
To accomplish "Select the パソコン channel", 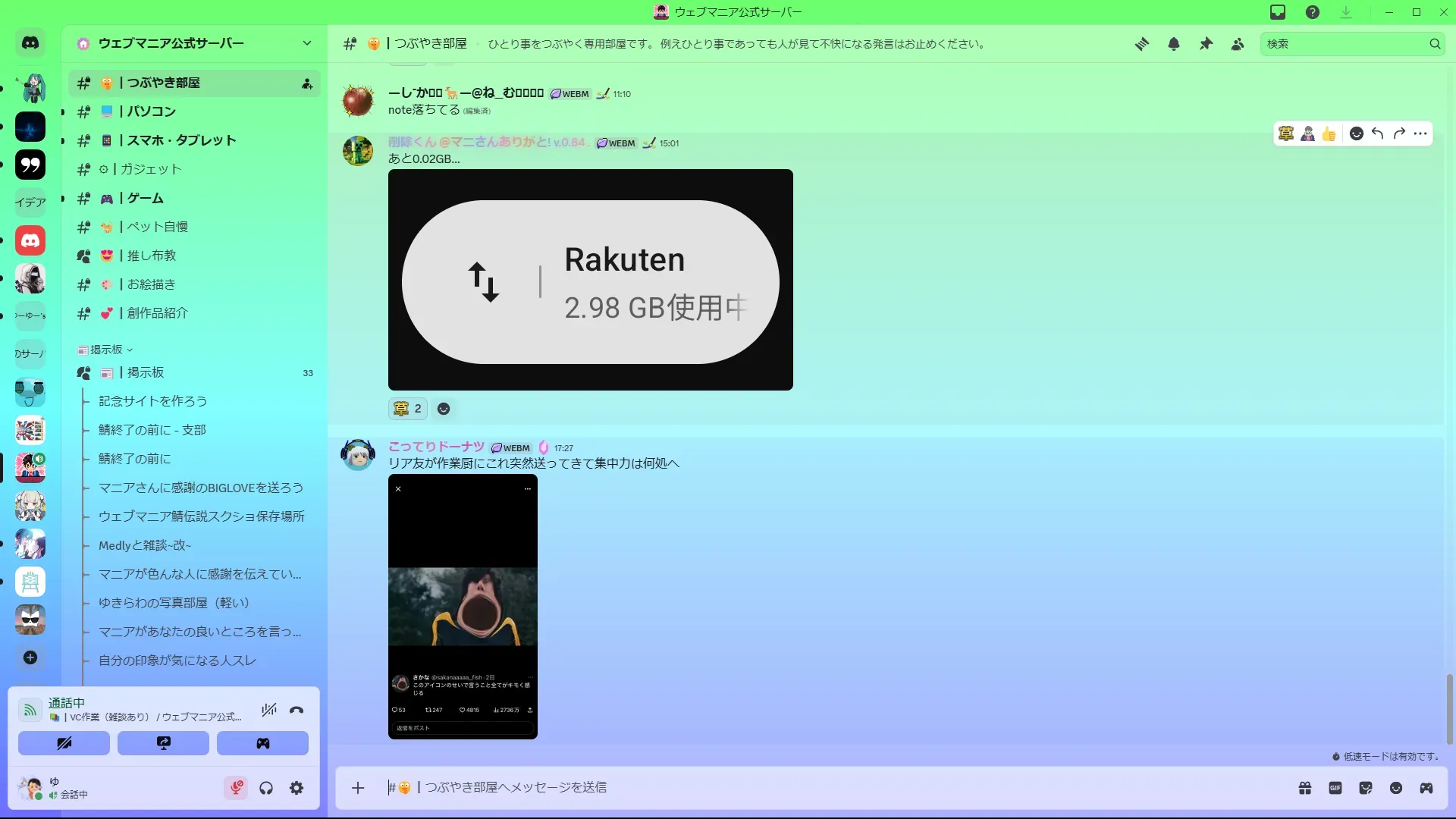I will click(151, 111).
